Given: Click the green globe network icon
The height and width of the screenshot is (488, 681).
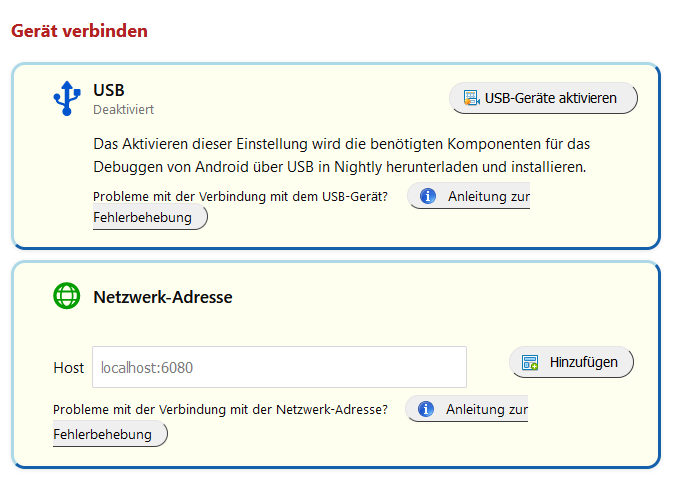Looking at the screenshot, I should pyautogui.click(x=67, y=296).
